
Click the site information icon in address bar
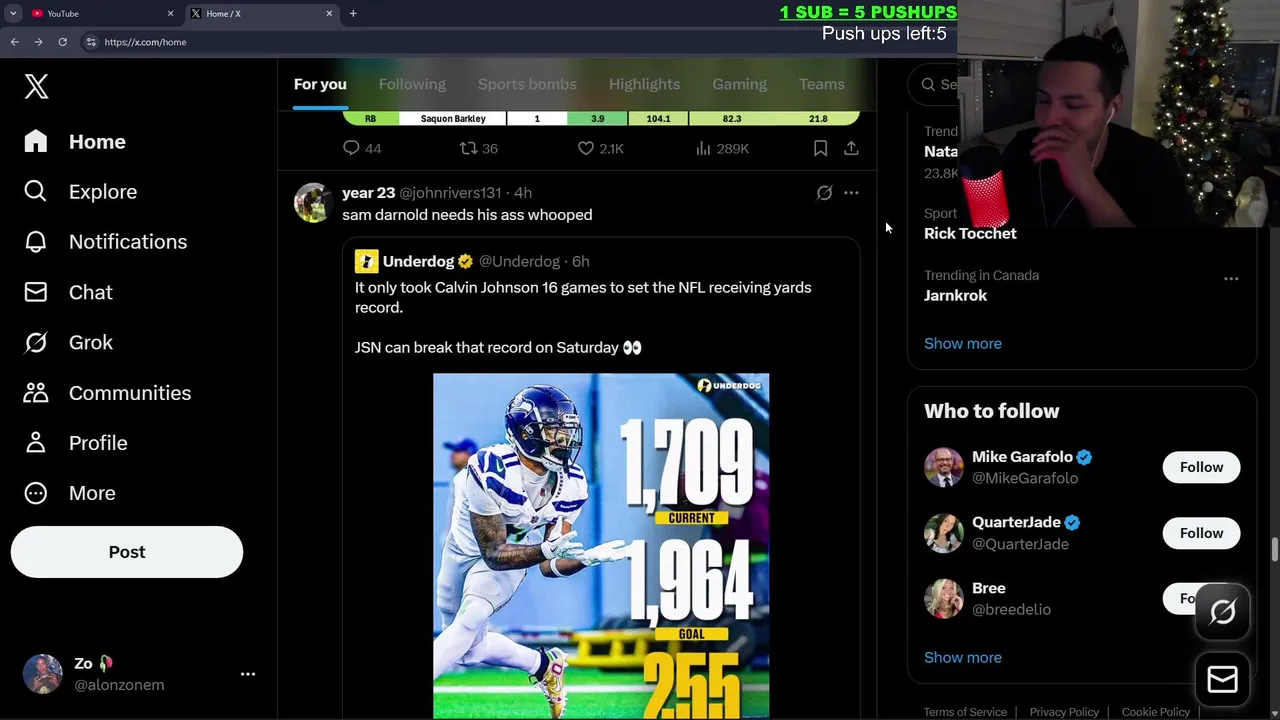click(91, 42)
